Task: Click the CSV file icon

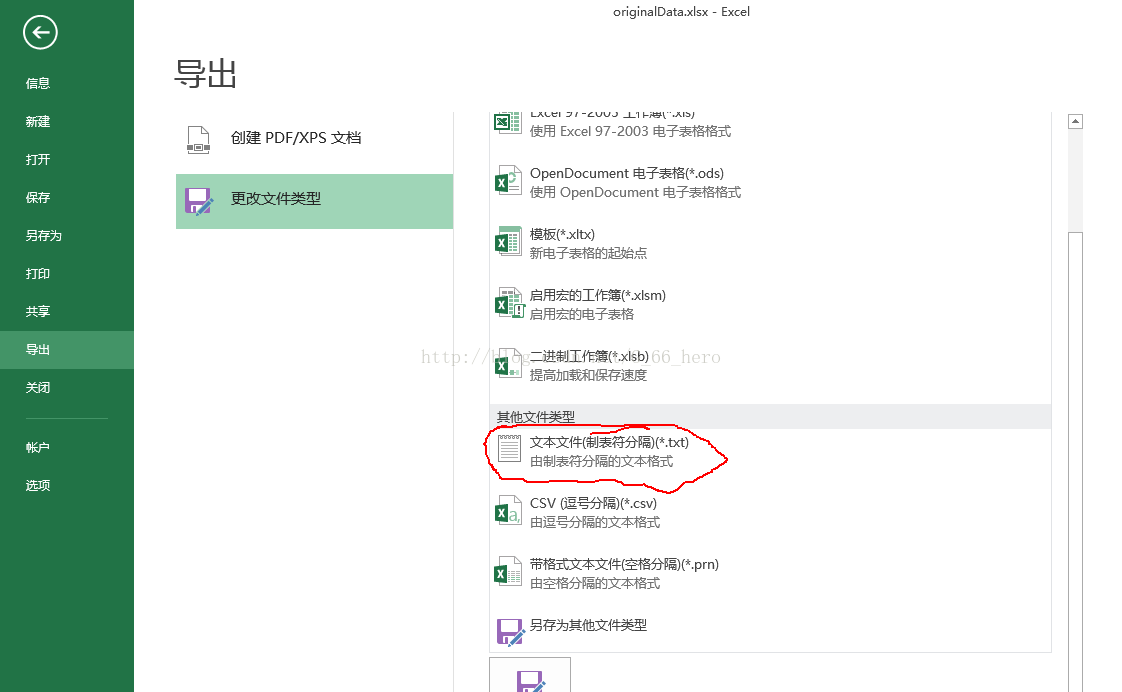Action: point(508,511)
